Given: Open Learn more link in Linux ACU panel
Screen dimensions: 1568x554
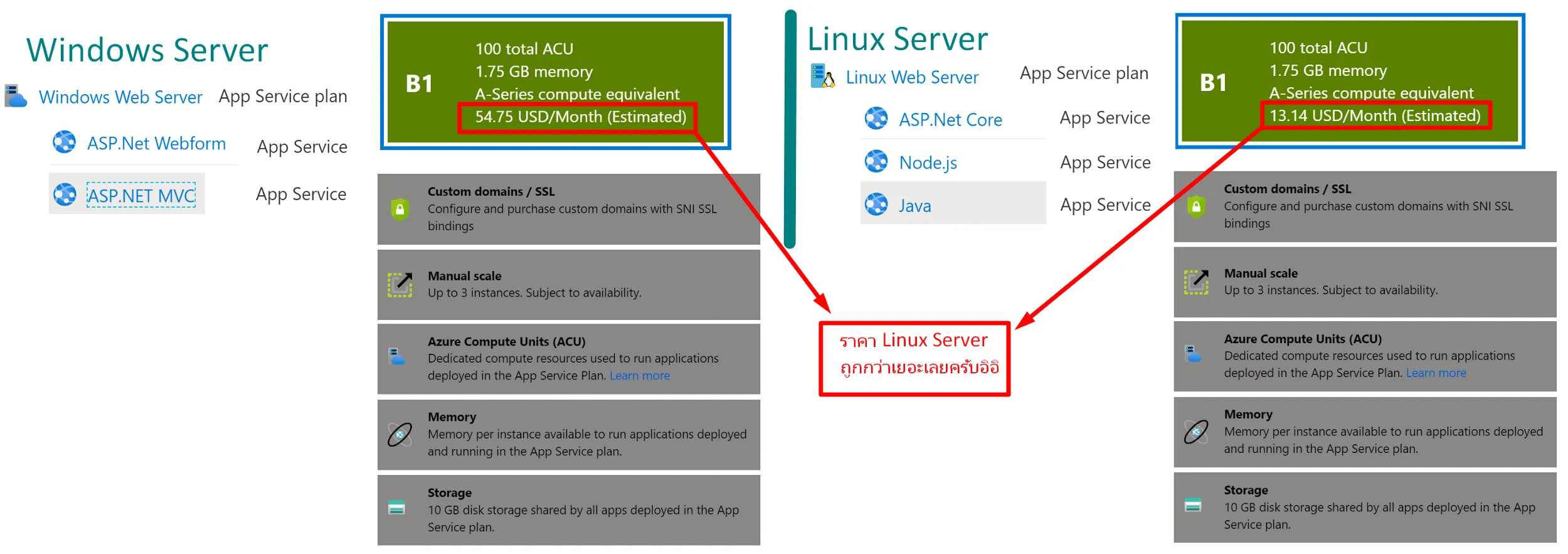Looking at the screenshot, I should click(1436, 373).
